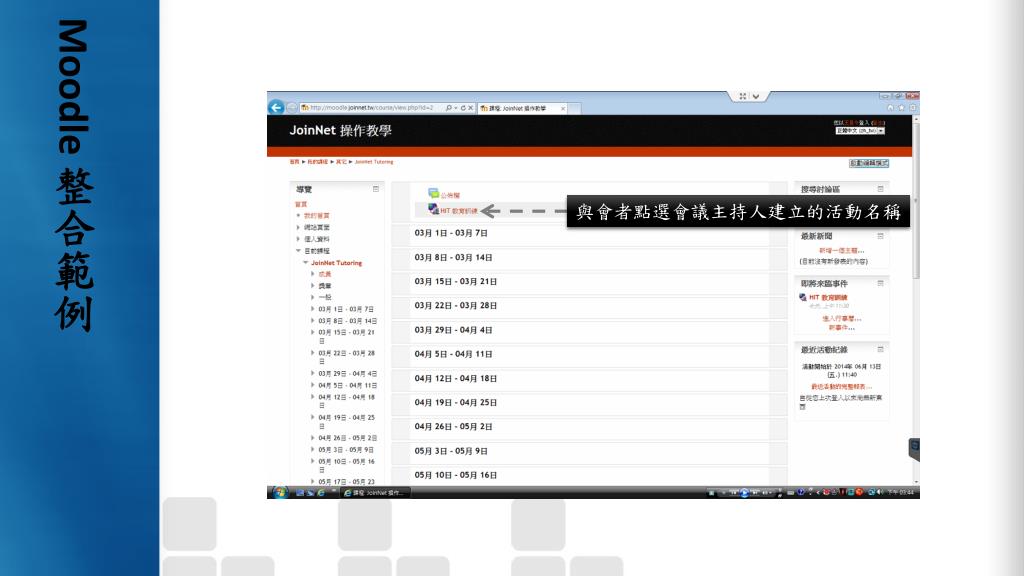Click the down chevron at window top
1024x576 pixels.
(x=756, y=96)
